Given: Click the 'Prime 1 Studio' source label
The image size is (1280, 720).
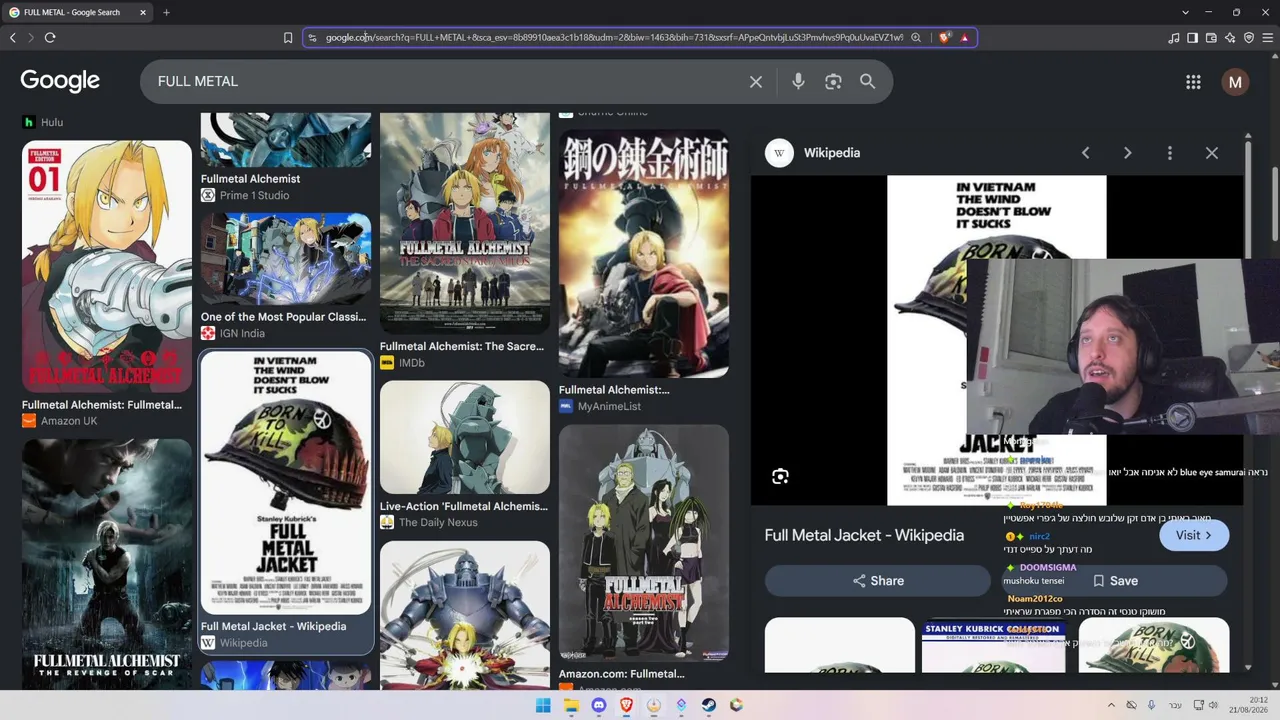Looking at the screenshot, I should [x=254, y=195].
